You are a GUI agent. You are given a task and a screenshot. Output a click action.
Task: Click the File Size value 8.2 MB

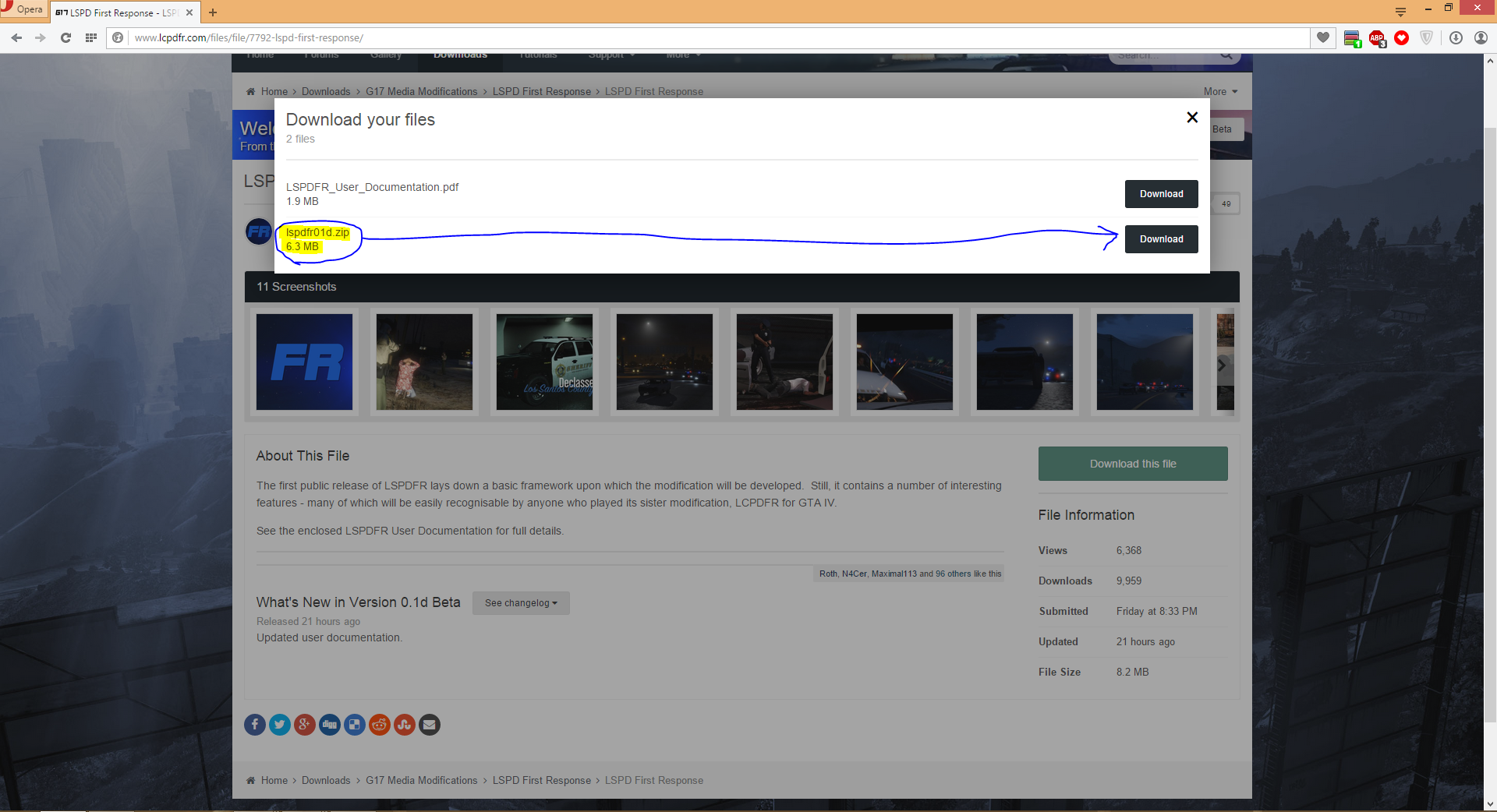(x=1132, y=673)
